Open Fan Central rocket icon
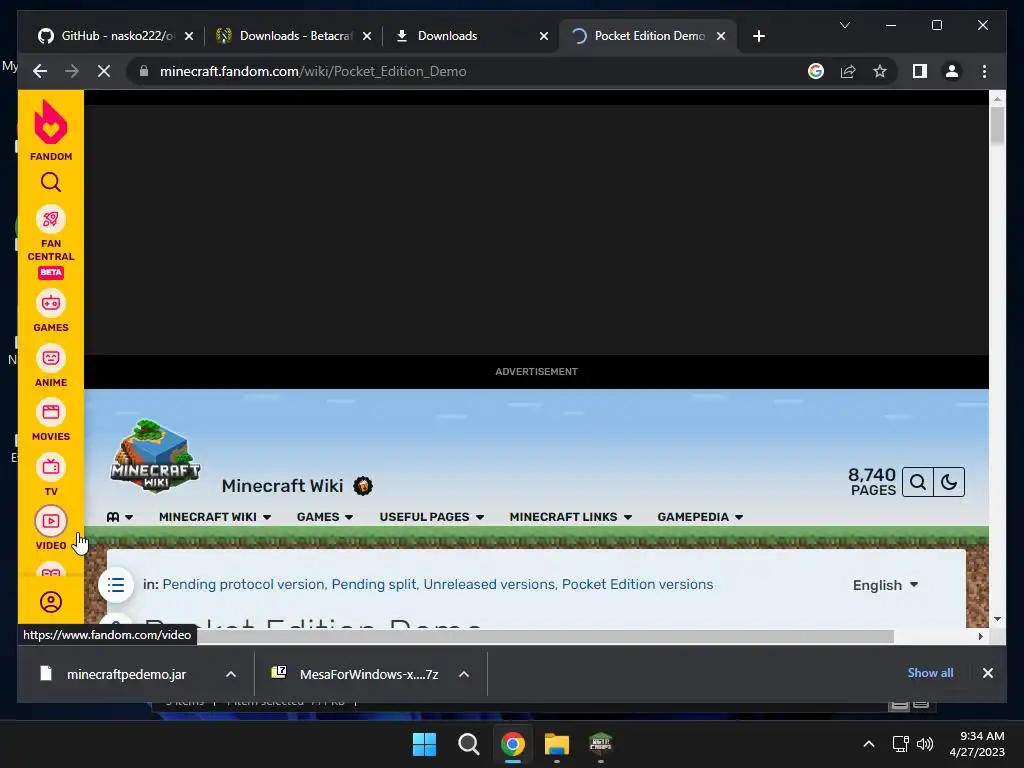 pyautogui.click(x=50, y=220)
